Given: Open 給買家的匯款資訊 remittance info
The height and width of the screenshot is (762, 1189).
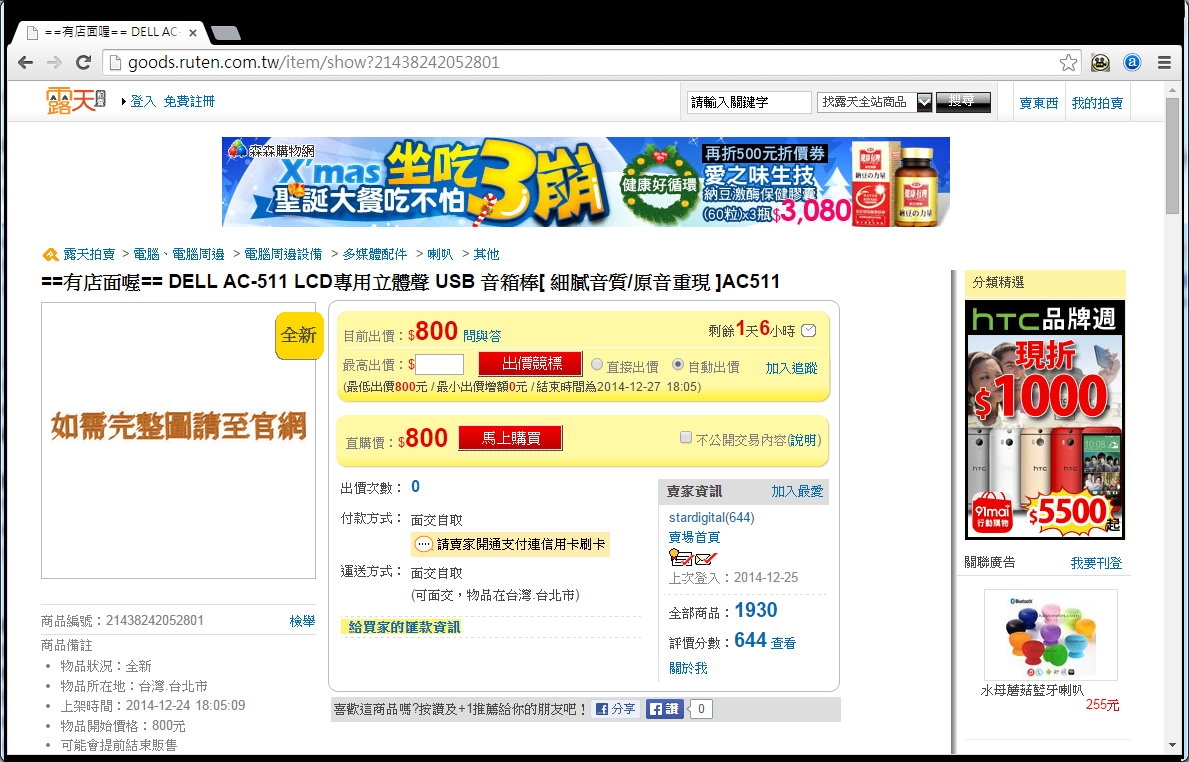Looking at the screenshot, I should pos(404,627).
